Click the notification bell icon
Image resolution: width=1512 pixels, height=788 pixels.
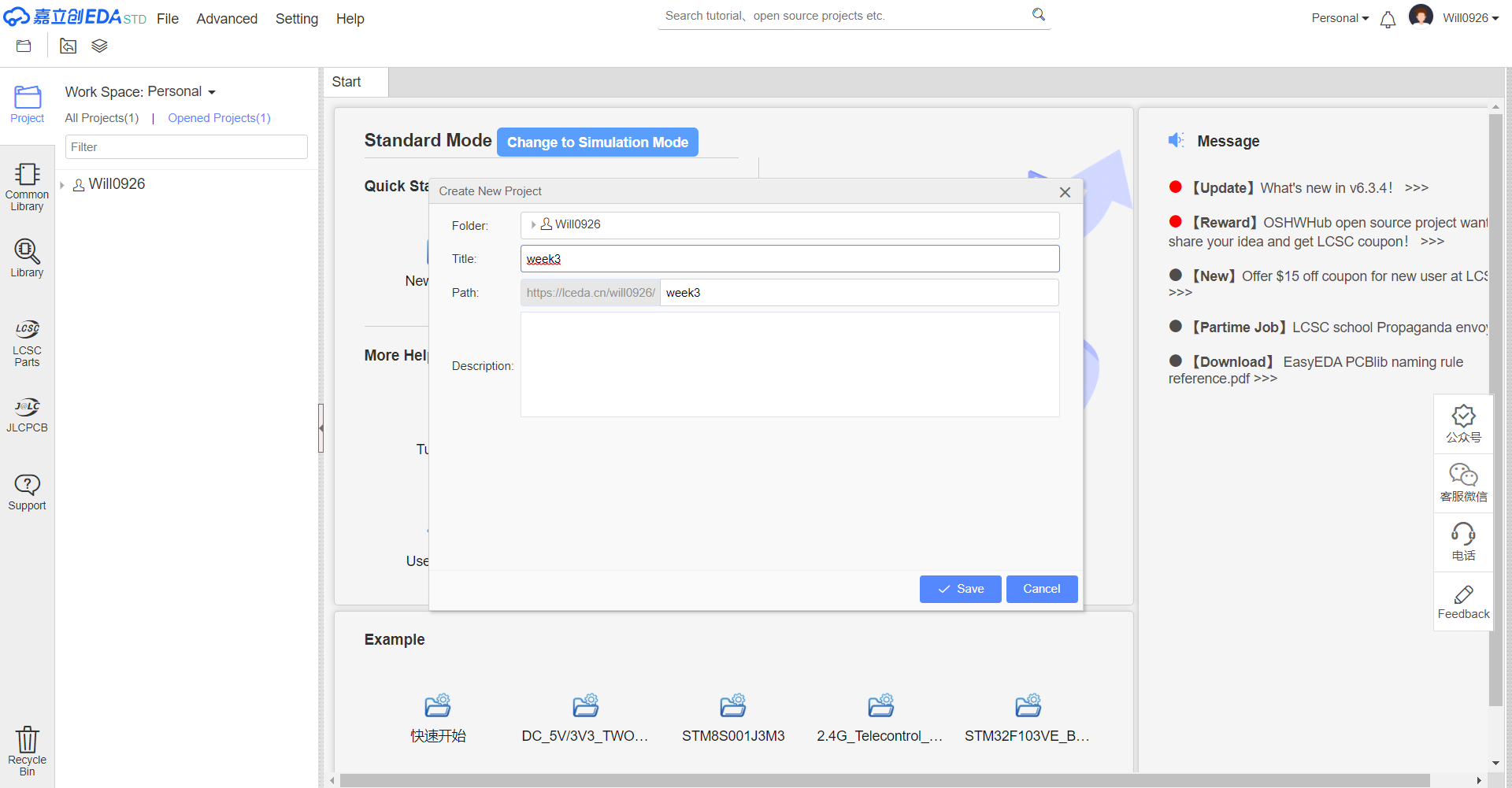click(x=1388, y=20)
